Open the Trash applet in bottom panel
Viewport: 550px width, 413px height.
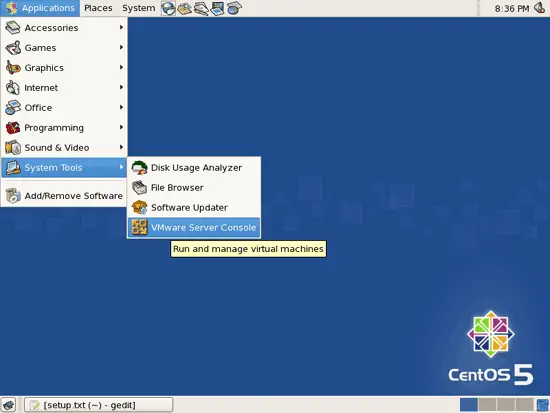point(543,405)
